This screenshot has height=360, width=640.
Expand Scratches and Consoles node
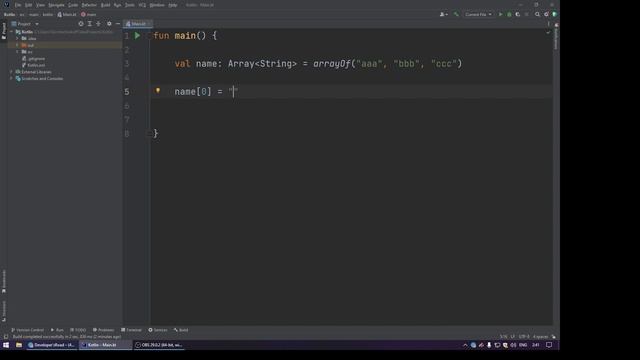[x=12, y=78]
